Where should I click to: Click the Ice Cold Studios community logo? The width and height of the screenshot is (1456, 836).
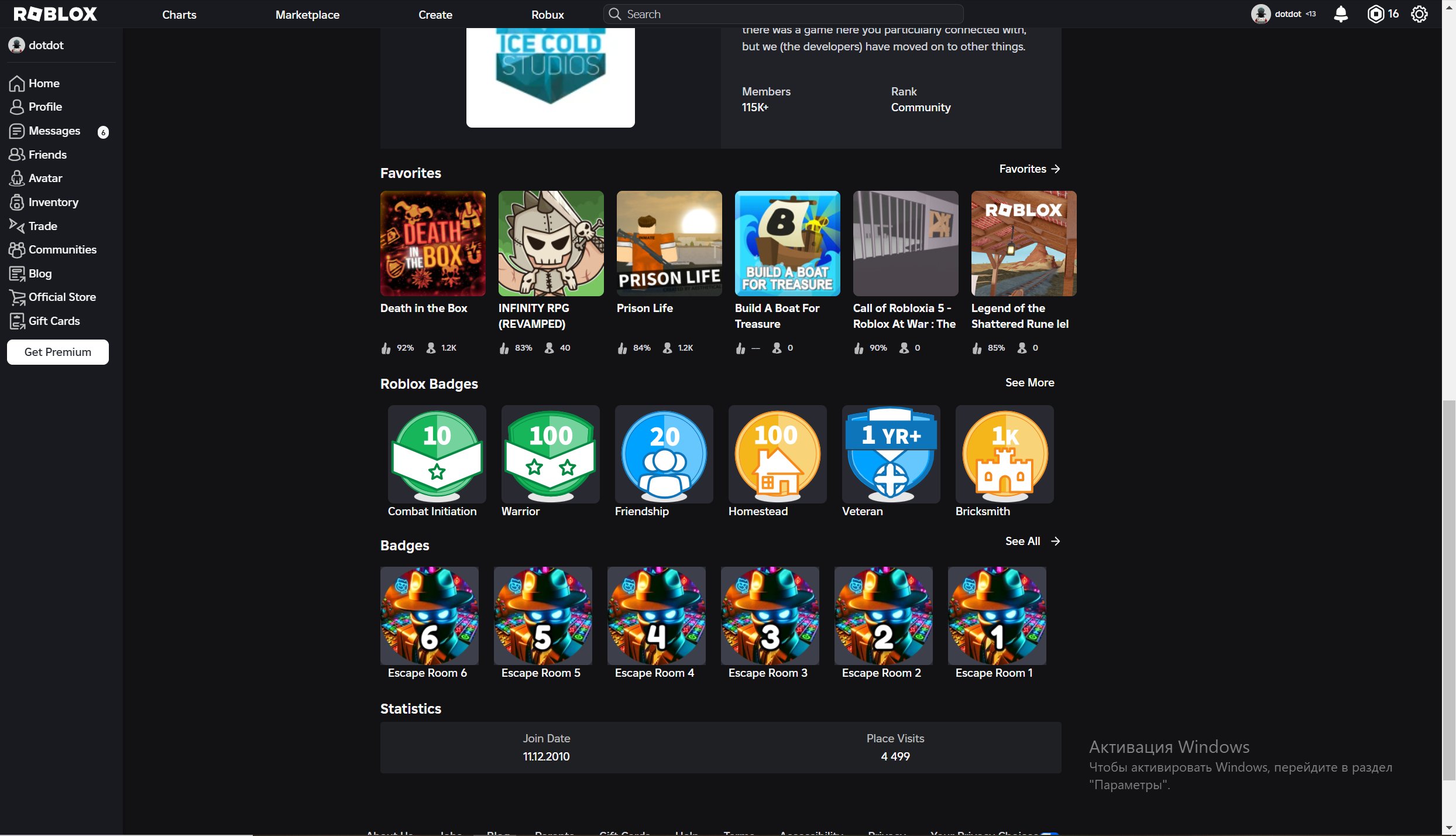point(551,77)
